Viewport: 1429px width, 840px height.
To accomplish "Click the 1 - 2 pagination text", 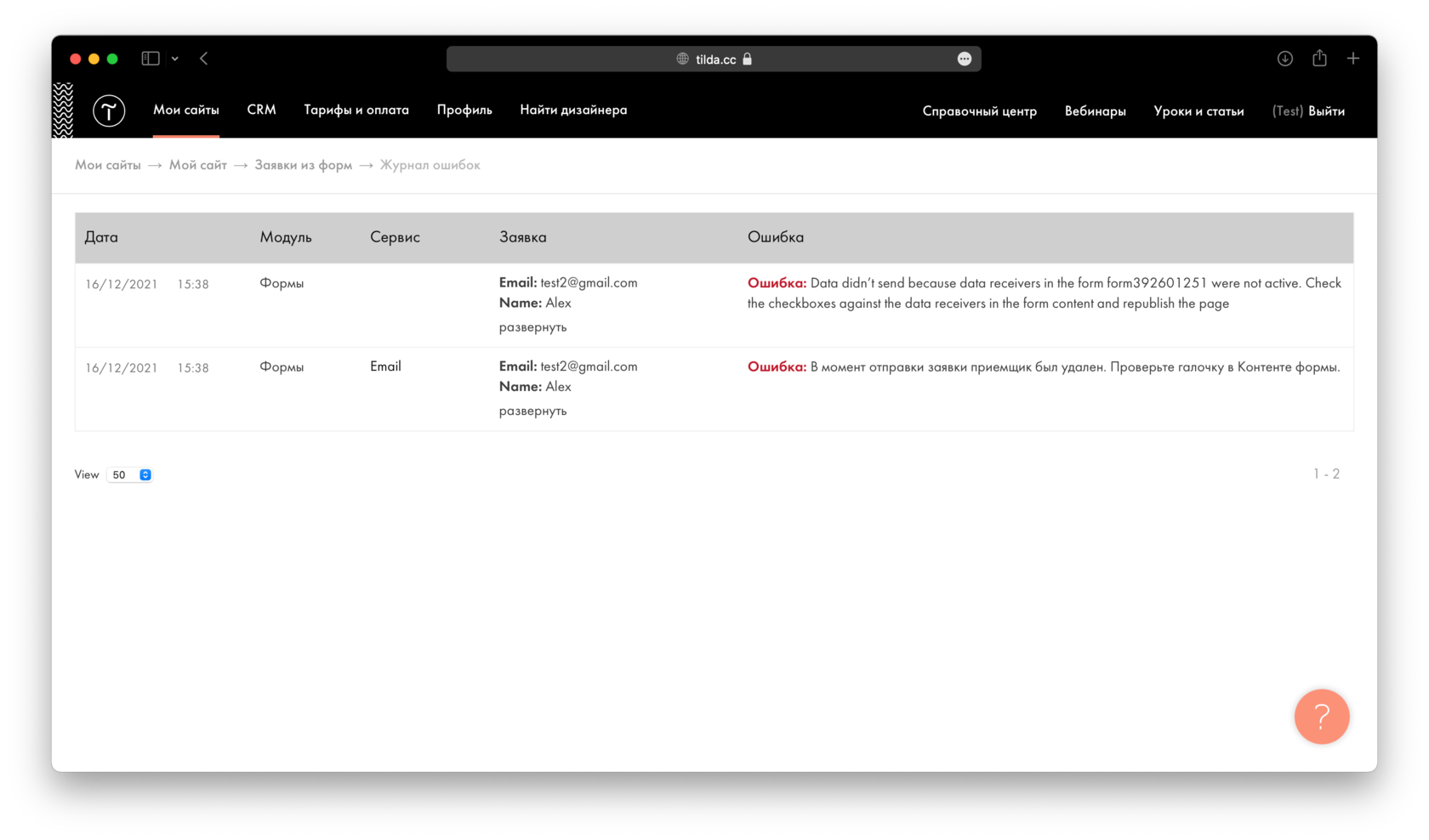I will coord(1326,474).
